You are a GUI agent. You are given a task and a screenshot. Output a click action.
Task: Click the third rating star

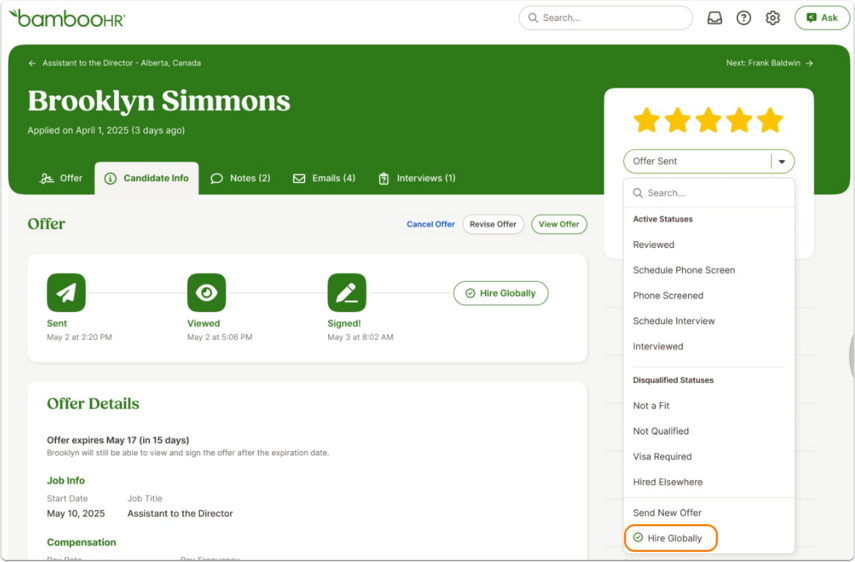[708, 120]
